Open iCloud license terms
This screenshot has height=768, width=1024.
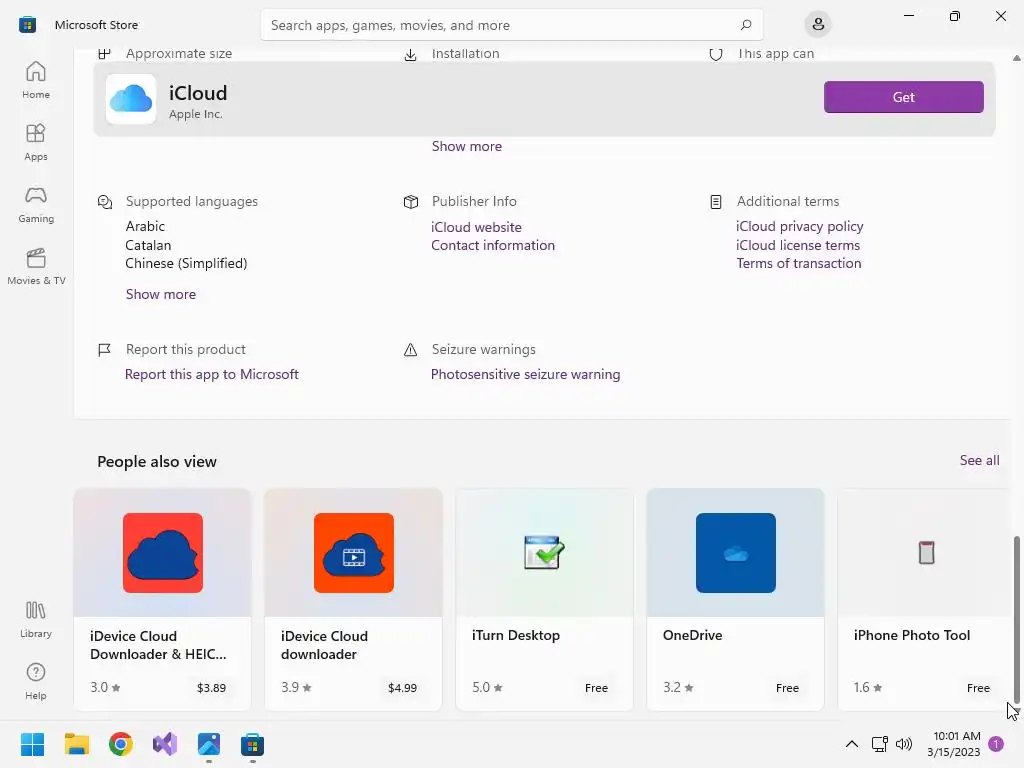[x=798, y=246]
